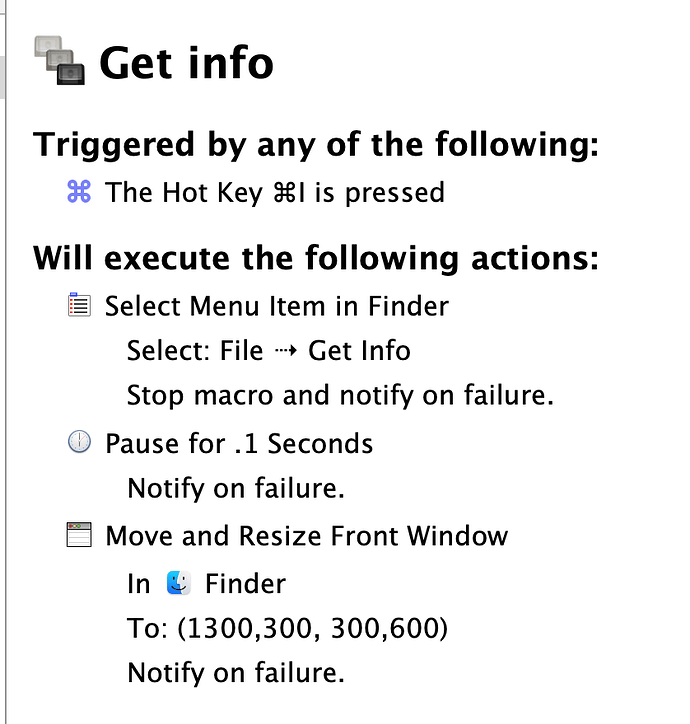The width and height of the screenshot is (690, 724).
Task: Click the Finder face icon
Action: pos(179,583)
